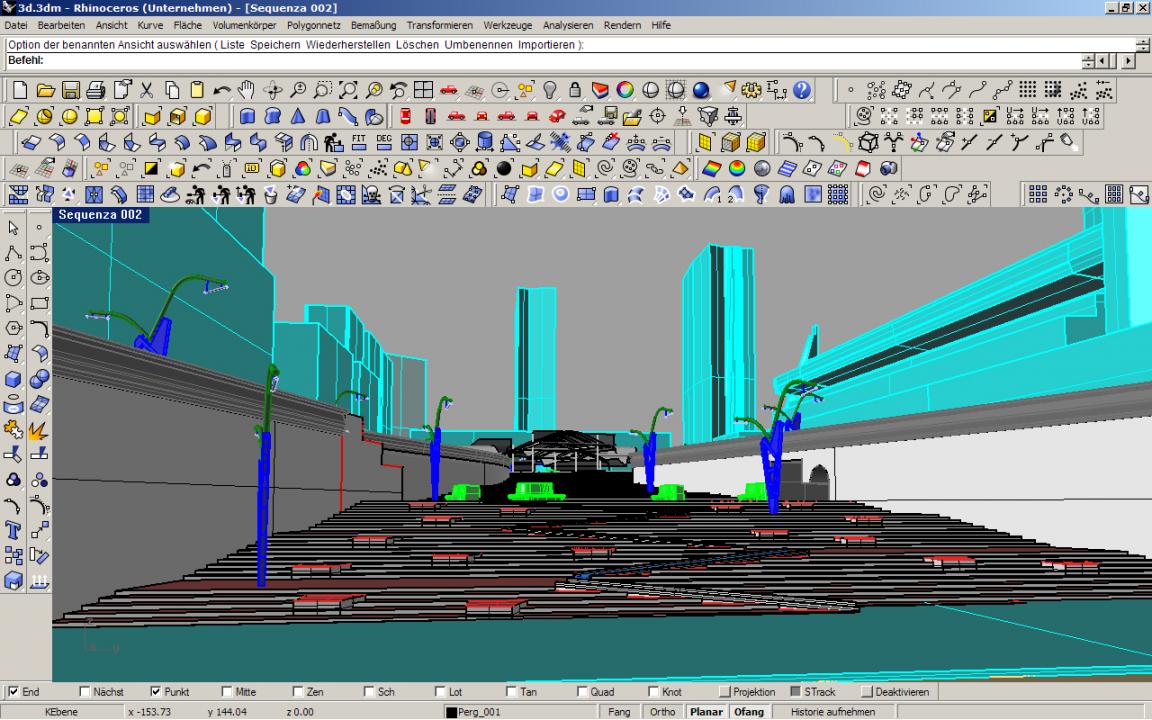
Task: Click the DEG degree icon
Action: pos(384,142)
